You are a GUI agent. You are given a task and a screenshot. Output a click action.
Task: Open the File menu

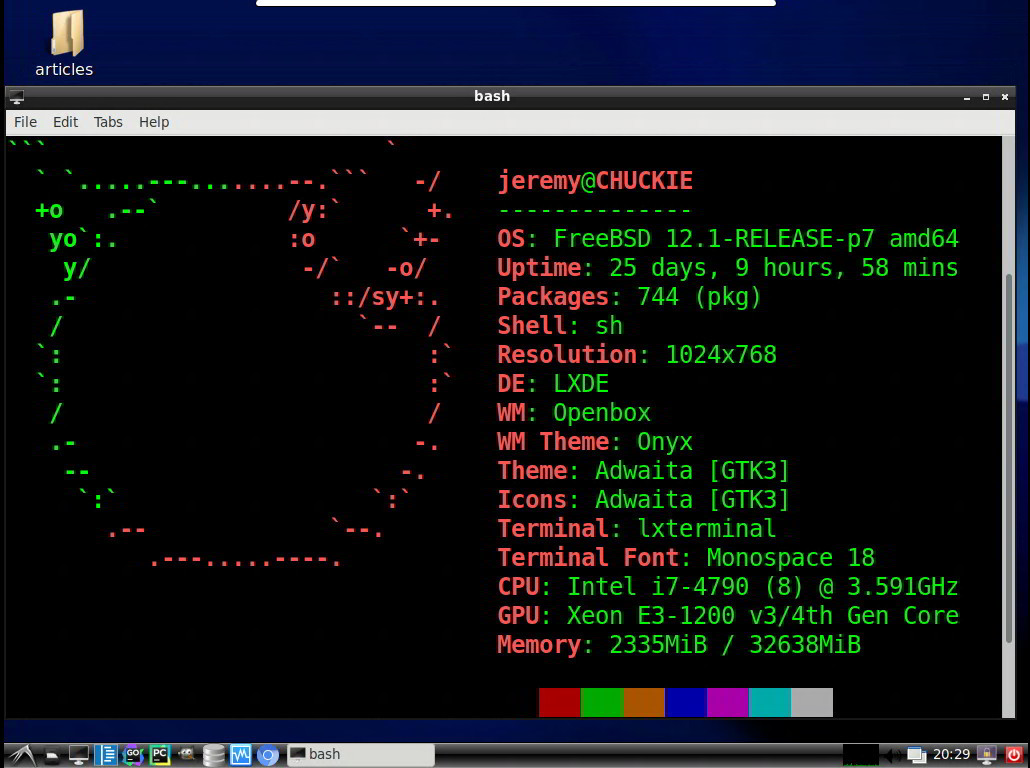pos(26,122)
